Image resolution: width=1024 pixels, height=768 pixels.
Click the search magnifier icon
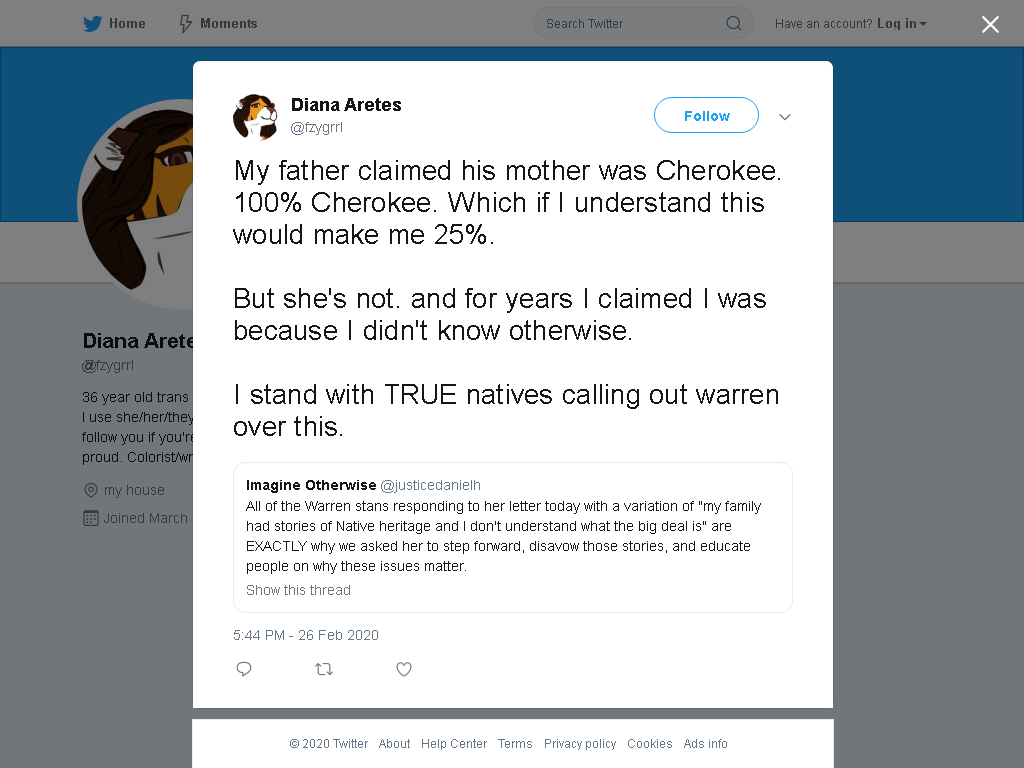pyautogui.click(x=733, y=24)
